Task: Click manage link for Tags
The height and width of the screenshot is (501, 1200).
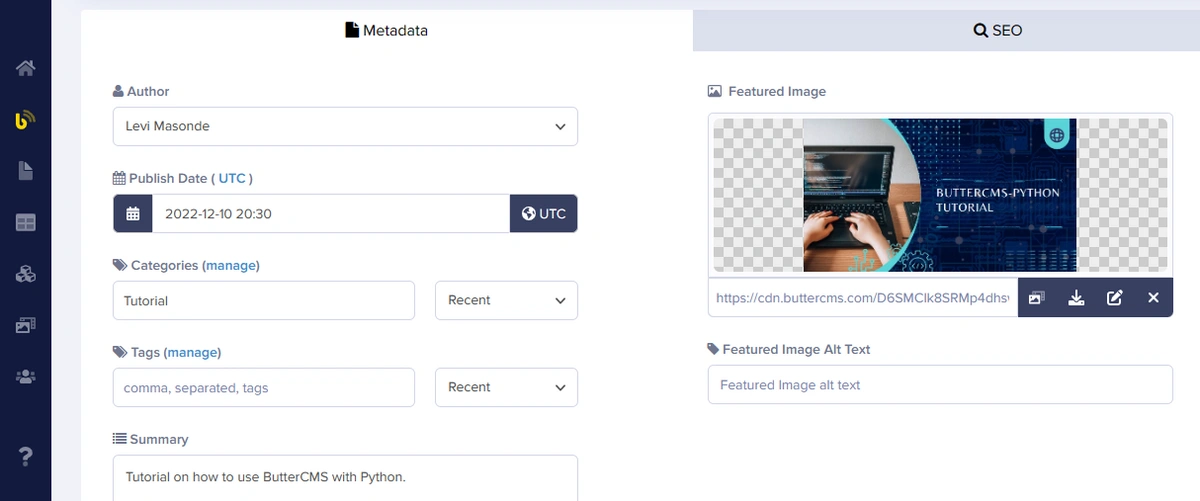Action: point(193,352)
